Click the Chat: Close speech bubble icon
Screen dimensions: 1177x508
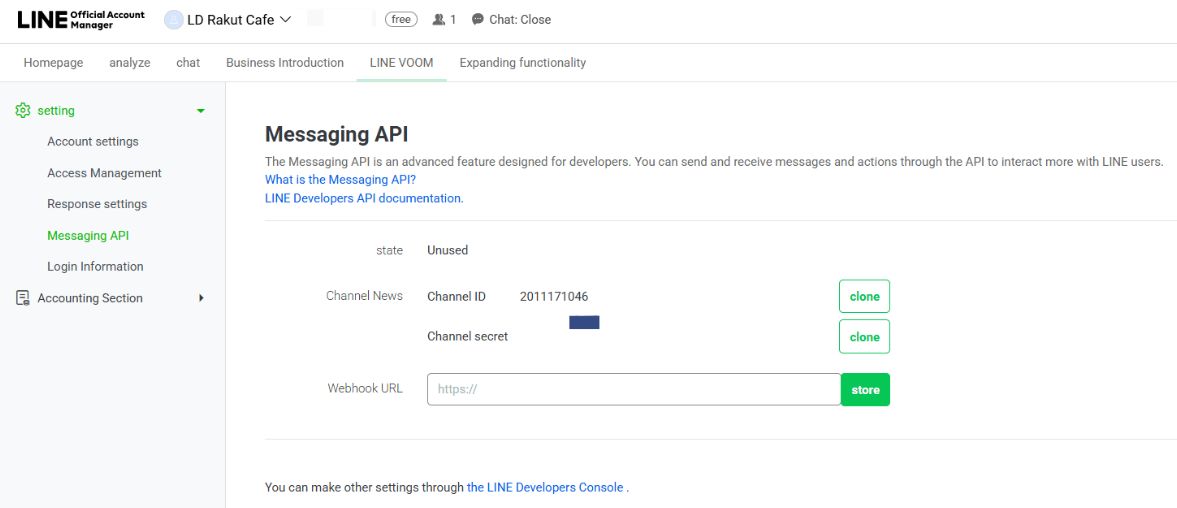pyautogui.click(x=477, y=20)
